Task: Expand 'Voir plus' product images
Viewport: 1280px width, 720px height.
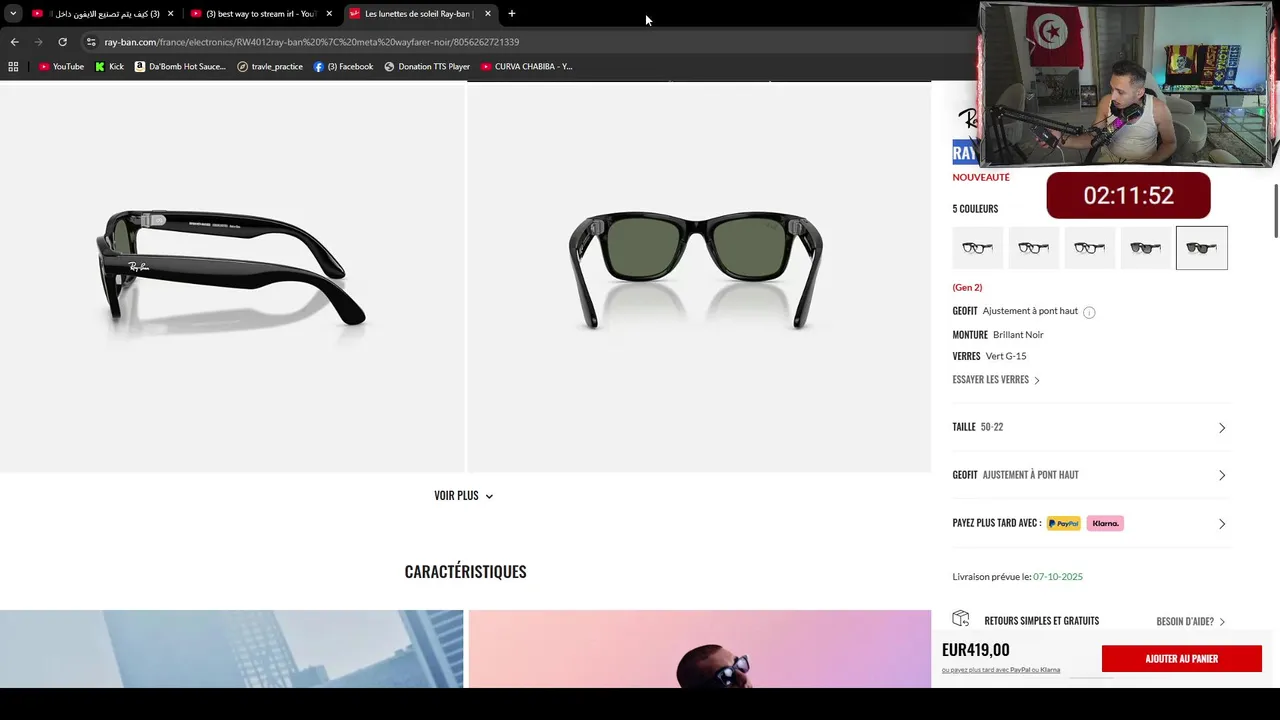Action: pos(463,496)
